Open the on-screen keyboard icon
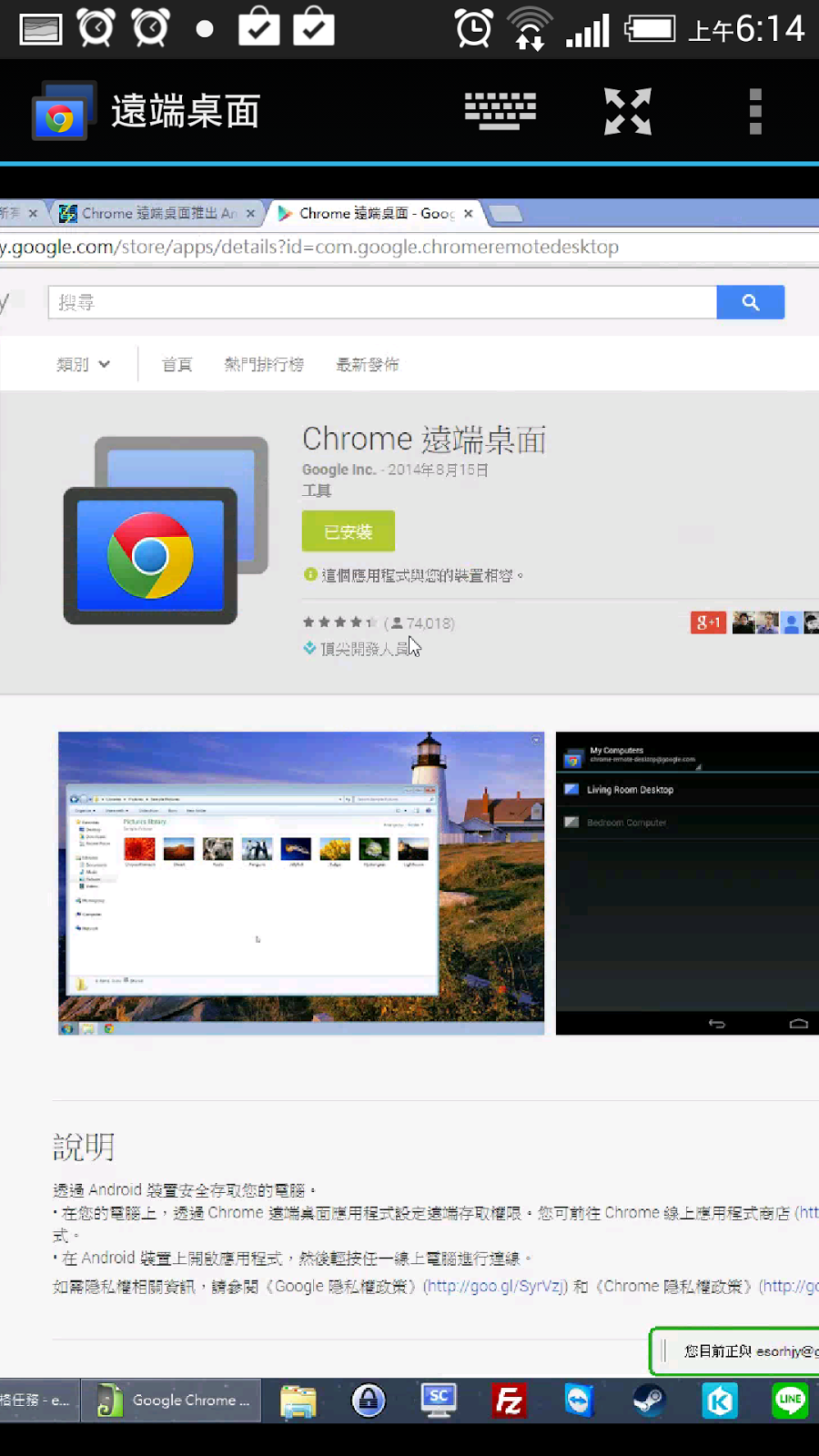The height and width of the screenshot is (1456, 819). coord(500,111)
